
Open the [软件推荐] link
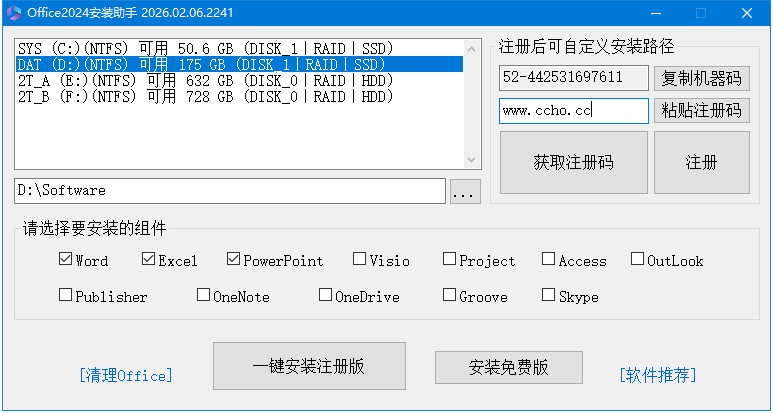(x=657, y=375)
